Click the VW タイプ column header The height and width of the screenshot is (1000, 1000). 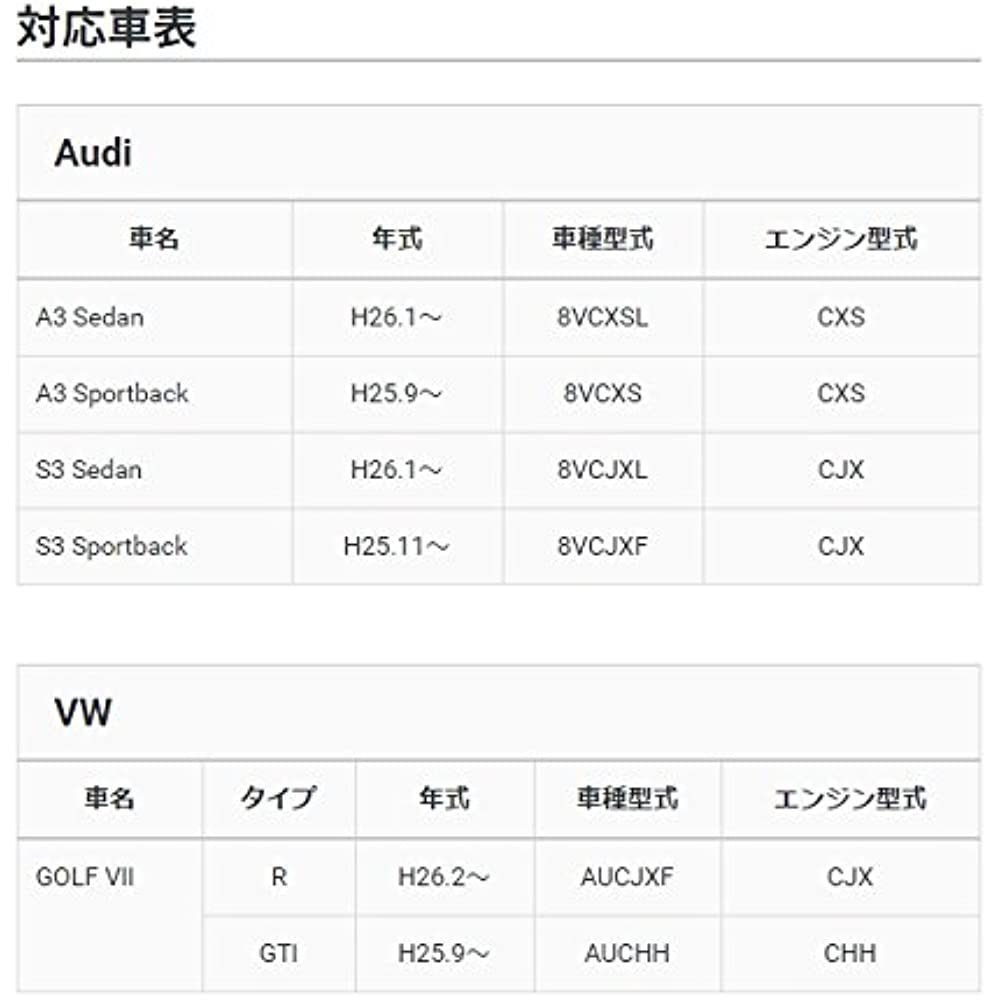pos(278,798)
